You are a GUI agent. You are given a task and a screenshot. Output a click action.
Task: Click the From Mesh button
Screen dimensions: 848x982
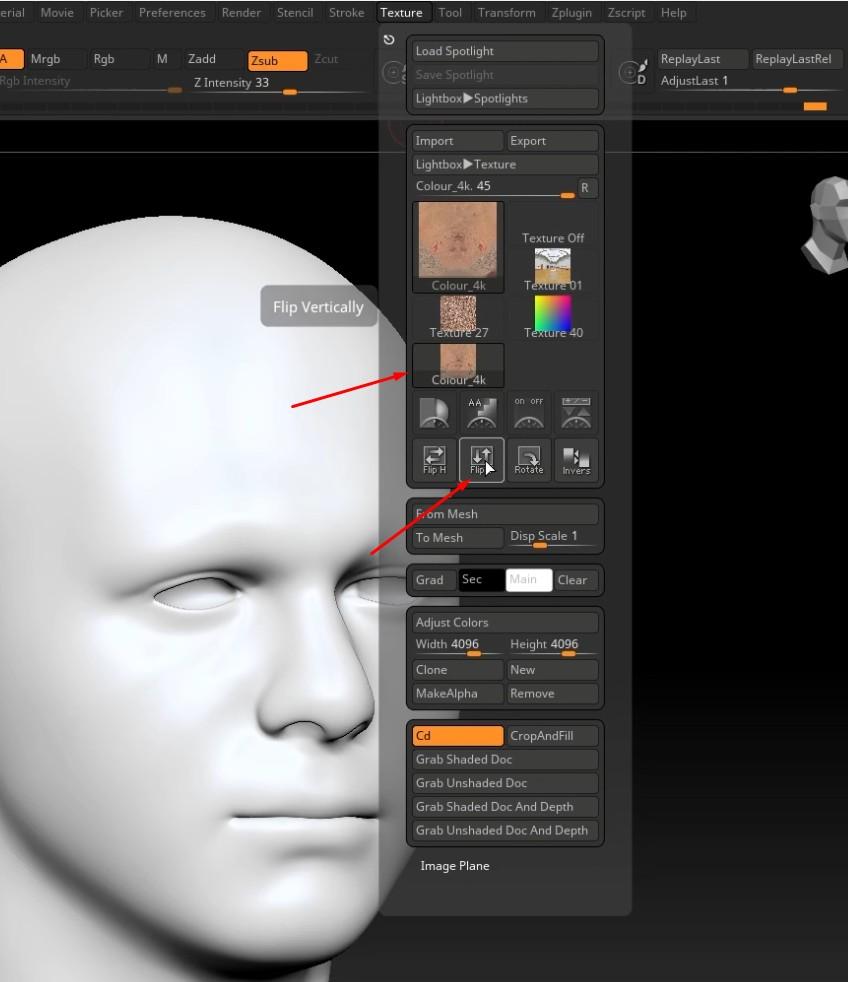click(505, 514)
